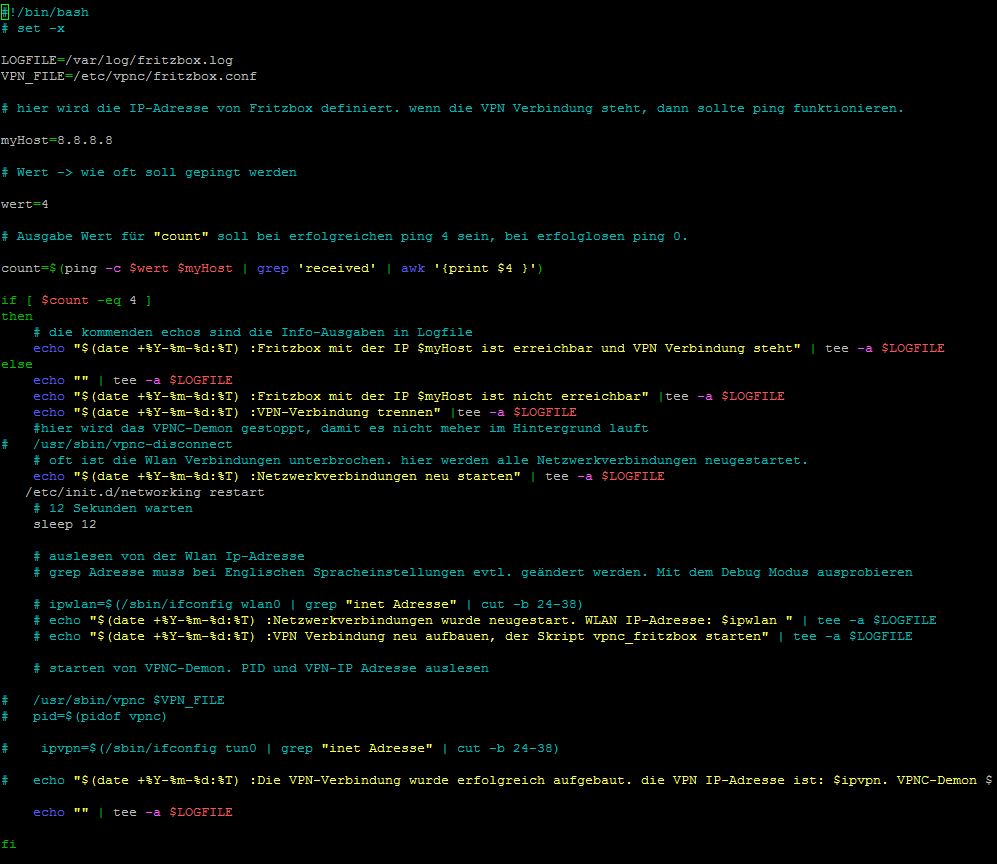
Task: Click '$LOGFILE' at end of the 'steht' echo line
Action: point(912,348)
